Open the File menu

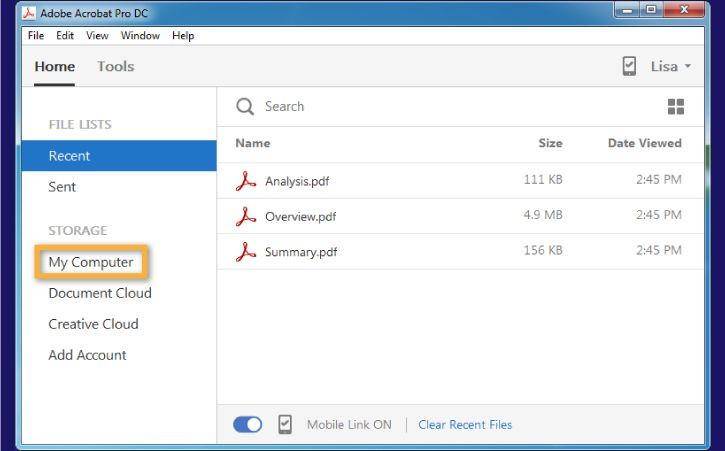coord(36,36)
